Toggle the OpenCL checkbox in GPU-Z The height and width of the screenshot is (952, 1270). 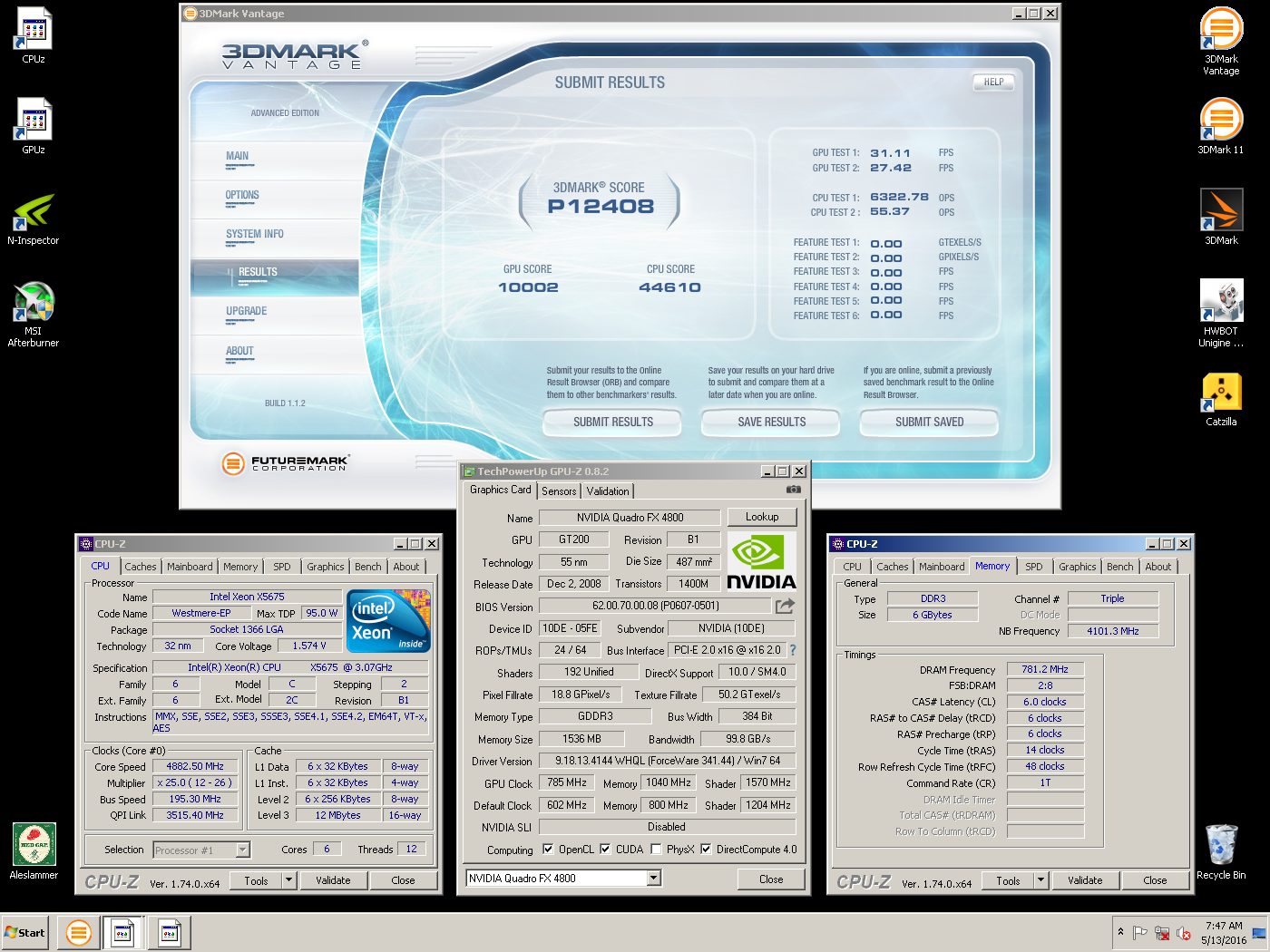click(548, 850)
